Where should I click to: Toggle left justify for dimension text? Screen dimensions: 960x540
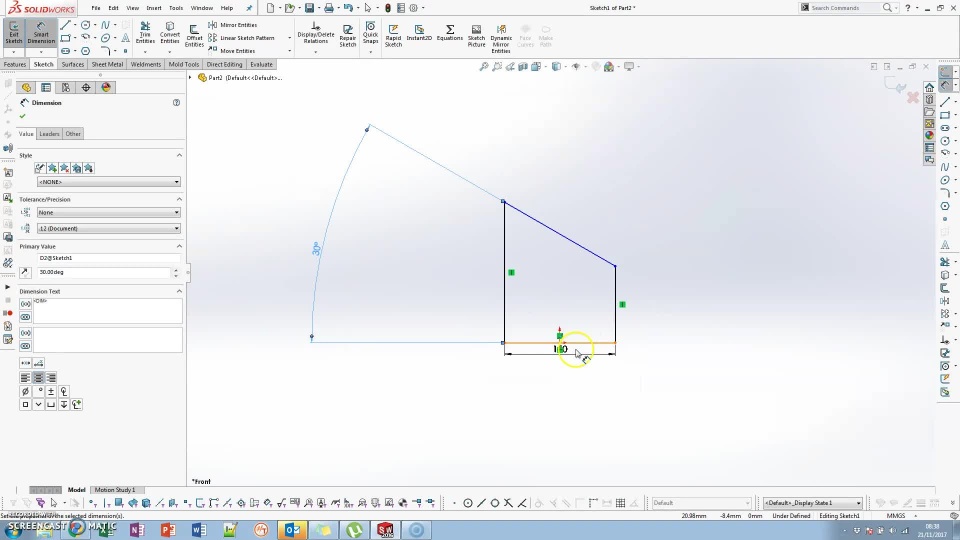coord(25,378)
